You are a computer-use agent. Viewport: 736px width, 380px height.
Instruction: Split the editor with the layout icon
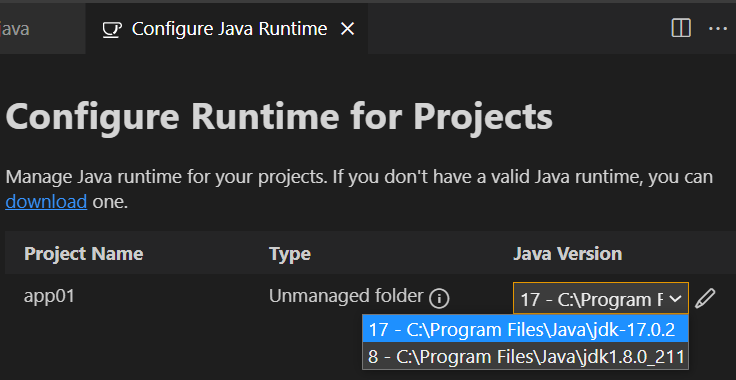[x=681, y=28]
